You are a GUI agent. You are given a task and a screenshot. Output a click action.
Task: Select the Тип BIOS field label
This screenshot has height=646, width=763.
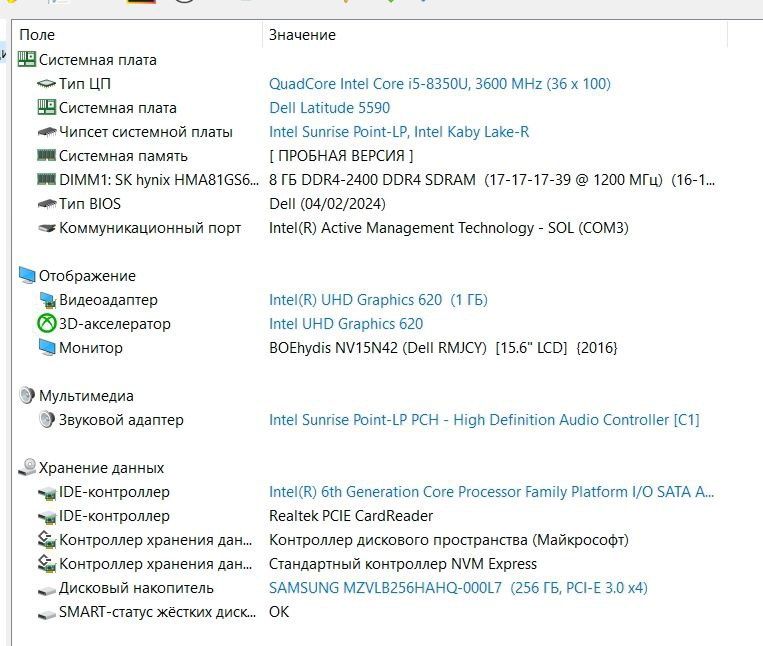(x=90, y=203)
